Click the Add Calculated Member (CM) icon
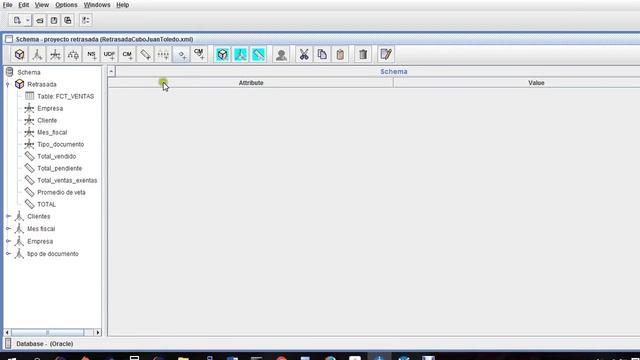 click(x=127, y=54)
